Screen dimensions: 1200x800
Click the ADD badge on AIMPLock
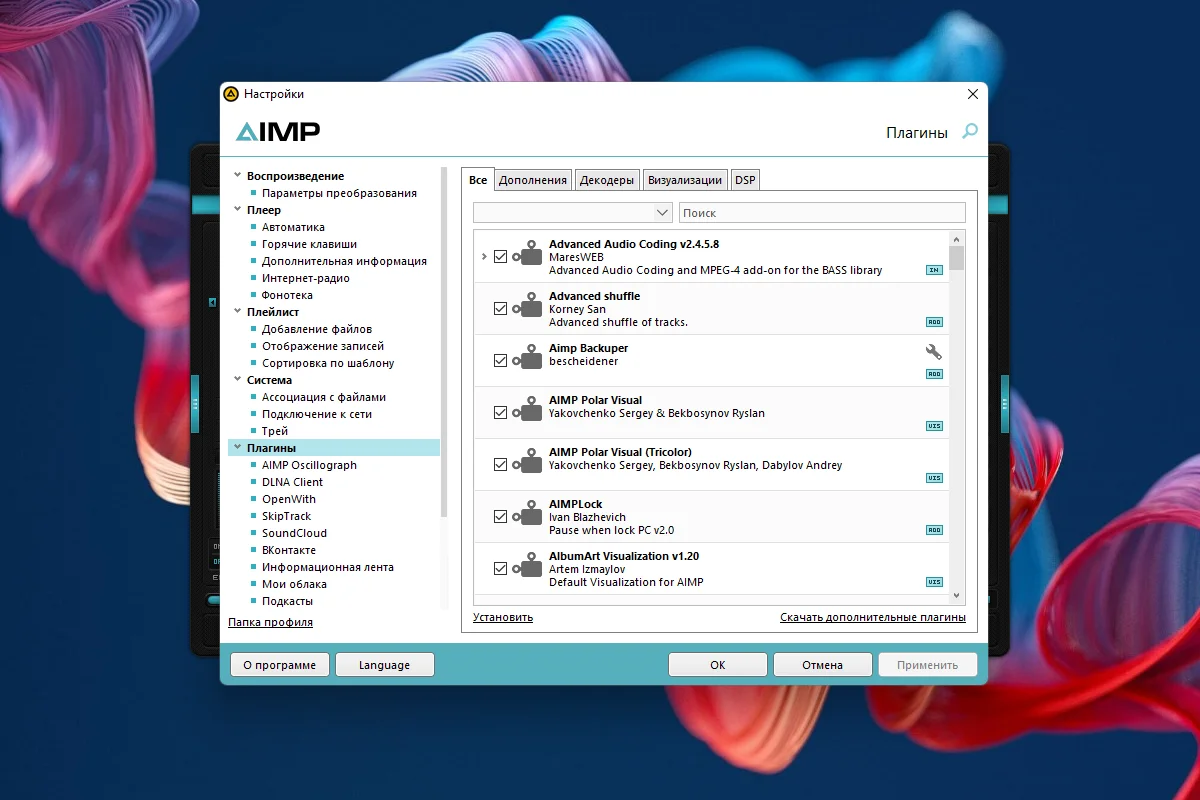pyautogui.click(x=934, y=530)
